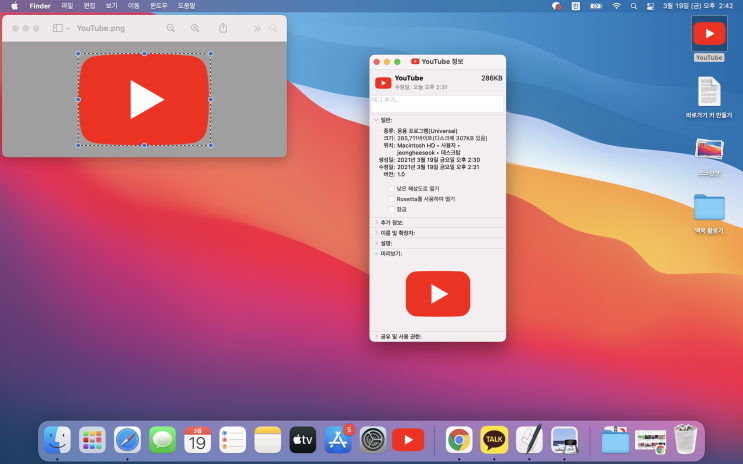The width and height of the screenshot is (743, 464).
Task: Open Google Chrome from the Dock
Action: (x=459, y=440)
